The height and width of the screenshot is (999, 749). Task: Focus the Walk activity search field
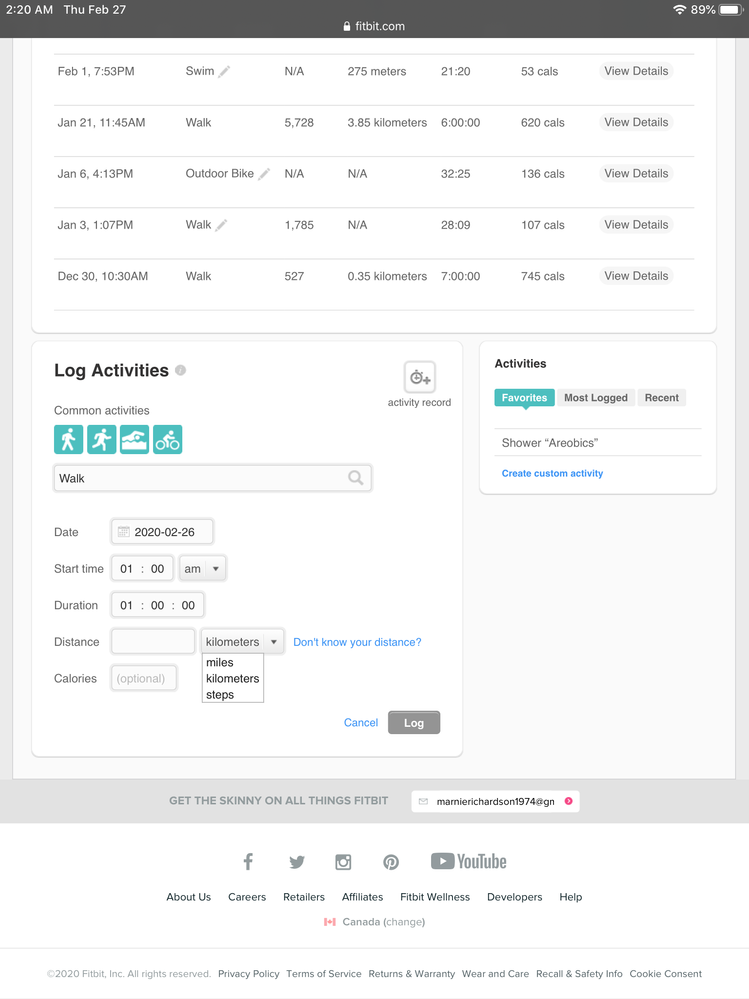[213, 478]
